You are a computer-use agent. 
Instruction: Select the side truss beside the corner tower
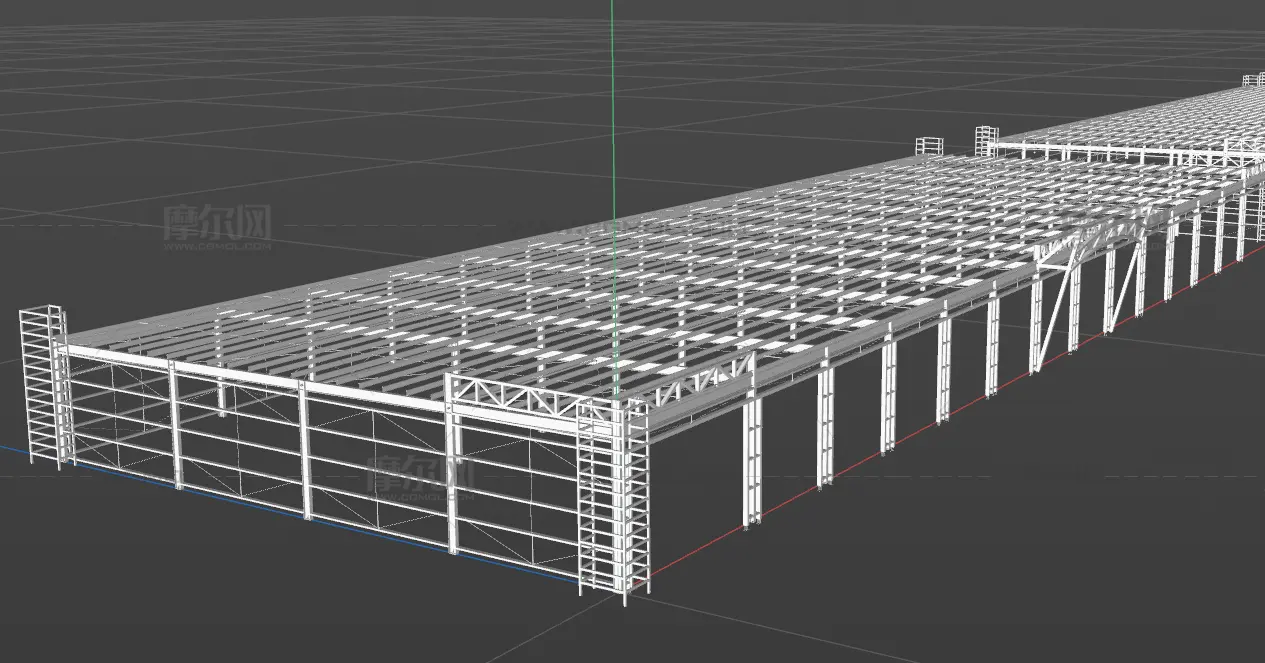coord(700,381)
